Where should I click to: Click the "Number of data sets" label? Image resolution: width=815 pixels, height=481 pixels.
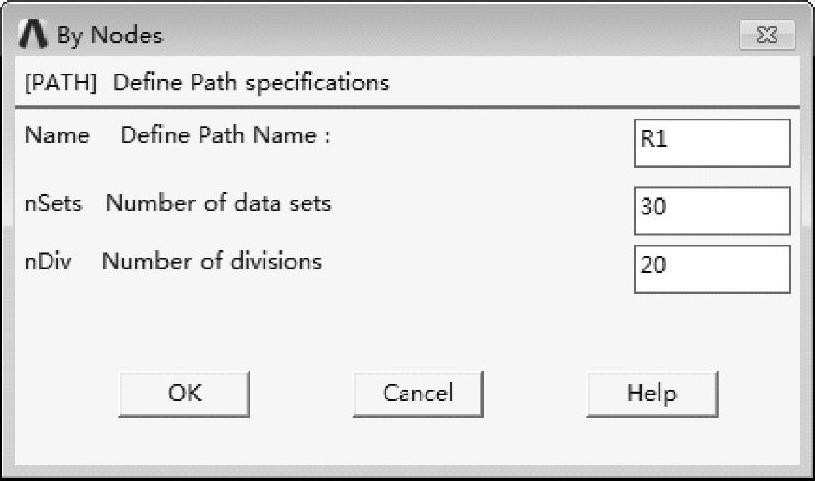click(218, 203)
